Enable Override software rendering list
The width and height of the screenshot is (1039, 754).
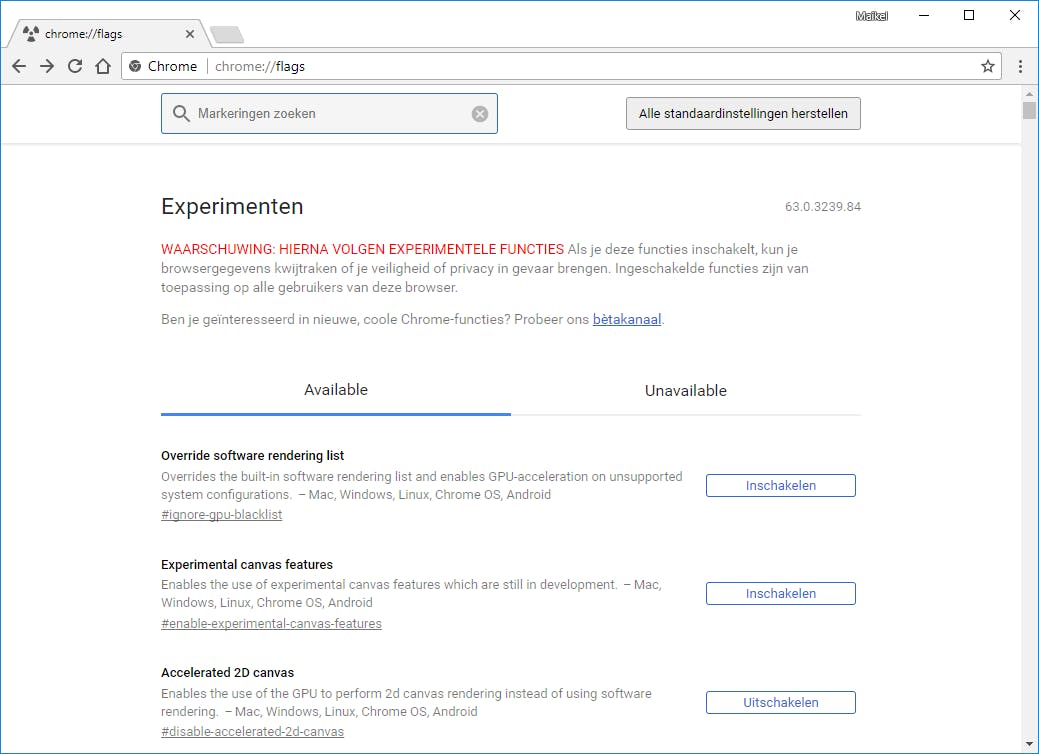(781, 486)
